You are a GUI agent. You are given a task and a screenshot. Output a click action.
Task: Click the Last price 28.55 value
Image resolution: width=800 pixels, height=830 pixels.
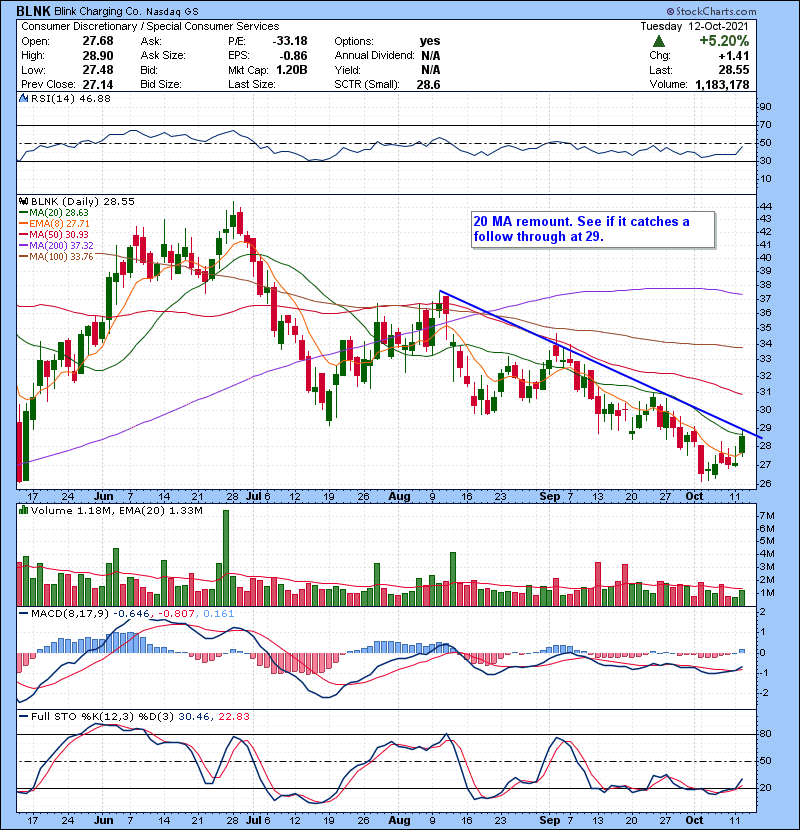click(733, 70)
